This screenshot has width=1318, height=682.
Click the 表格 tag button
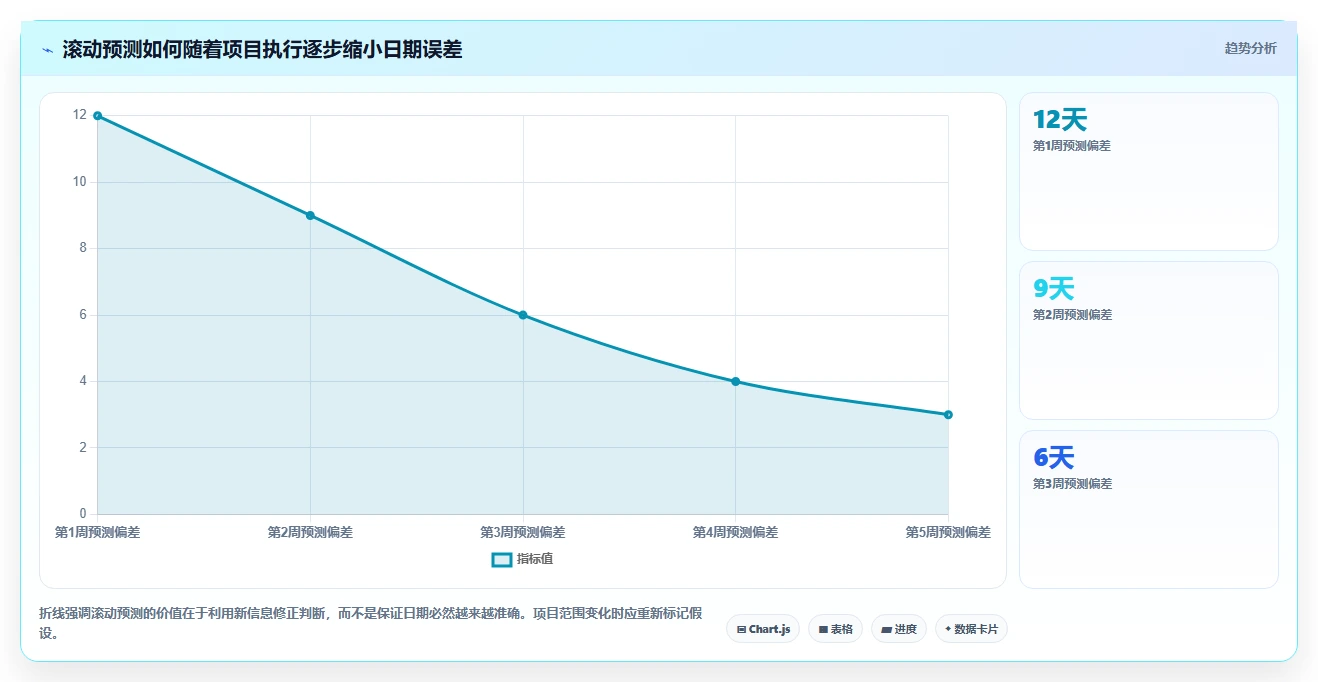835,629
